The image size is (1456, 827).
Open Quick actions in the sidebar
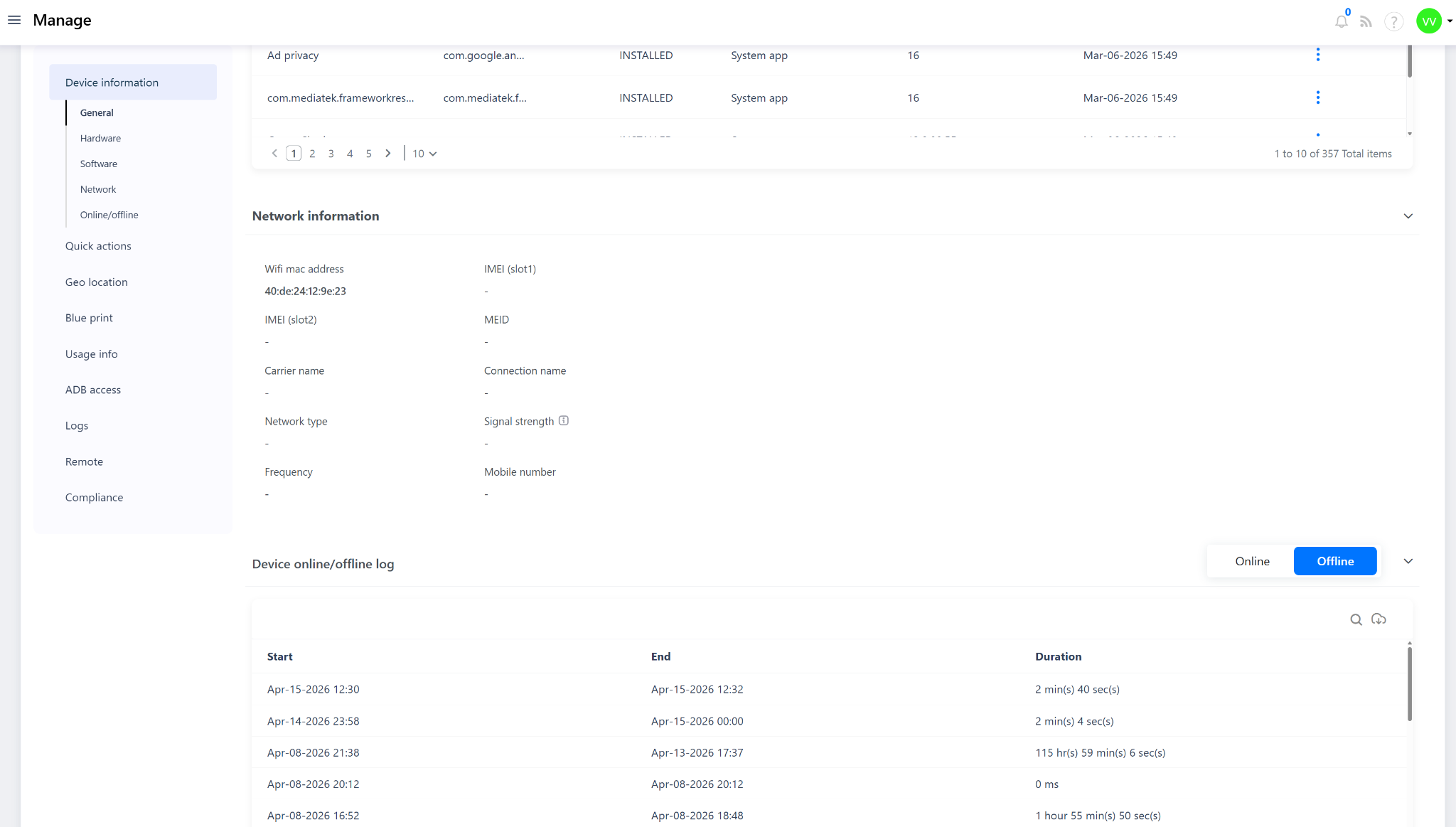98,246
